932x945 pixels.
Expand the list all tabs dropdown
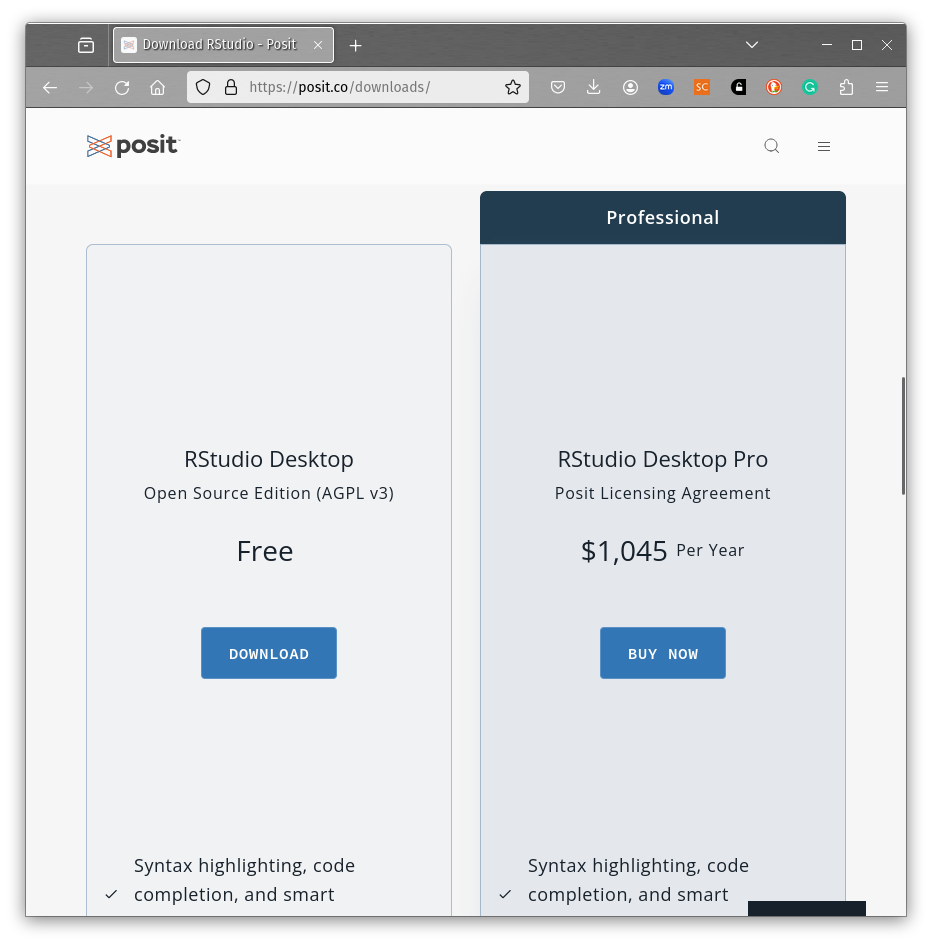point(753,45)
